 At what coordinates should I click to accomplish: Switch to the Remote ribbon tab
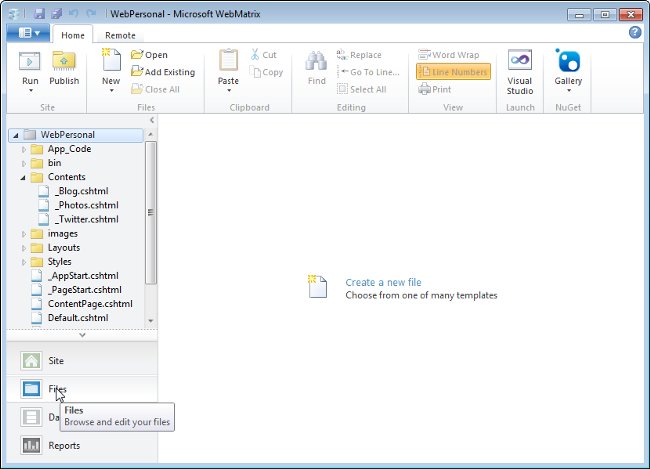(120, 35)
